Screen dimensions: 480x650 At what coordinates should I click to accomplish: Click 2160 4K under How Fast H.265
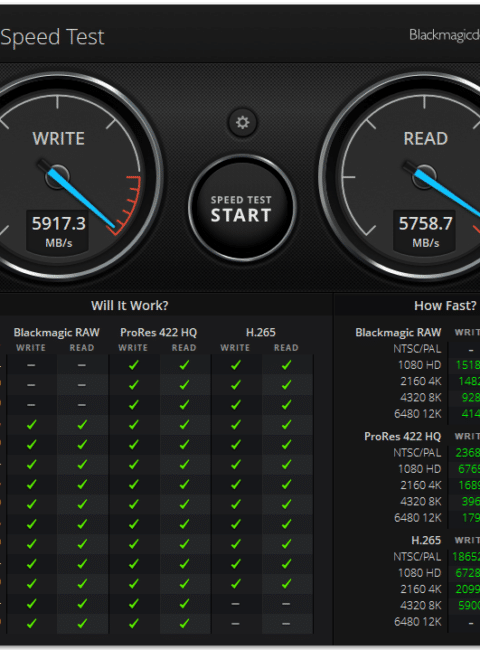[421, 589]
